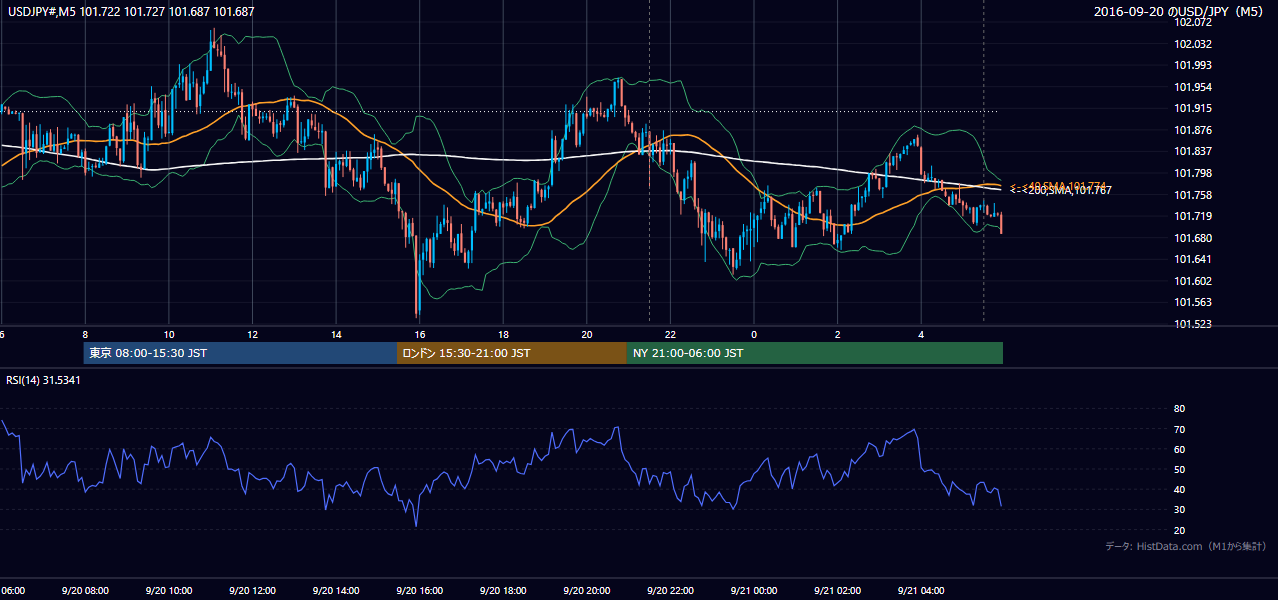Click the 101.641 price axis label
This screenshot has width=1278, height=600.
pos(1193,259)
